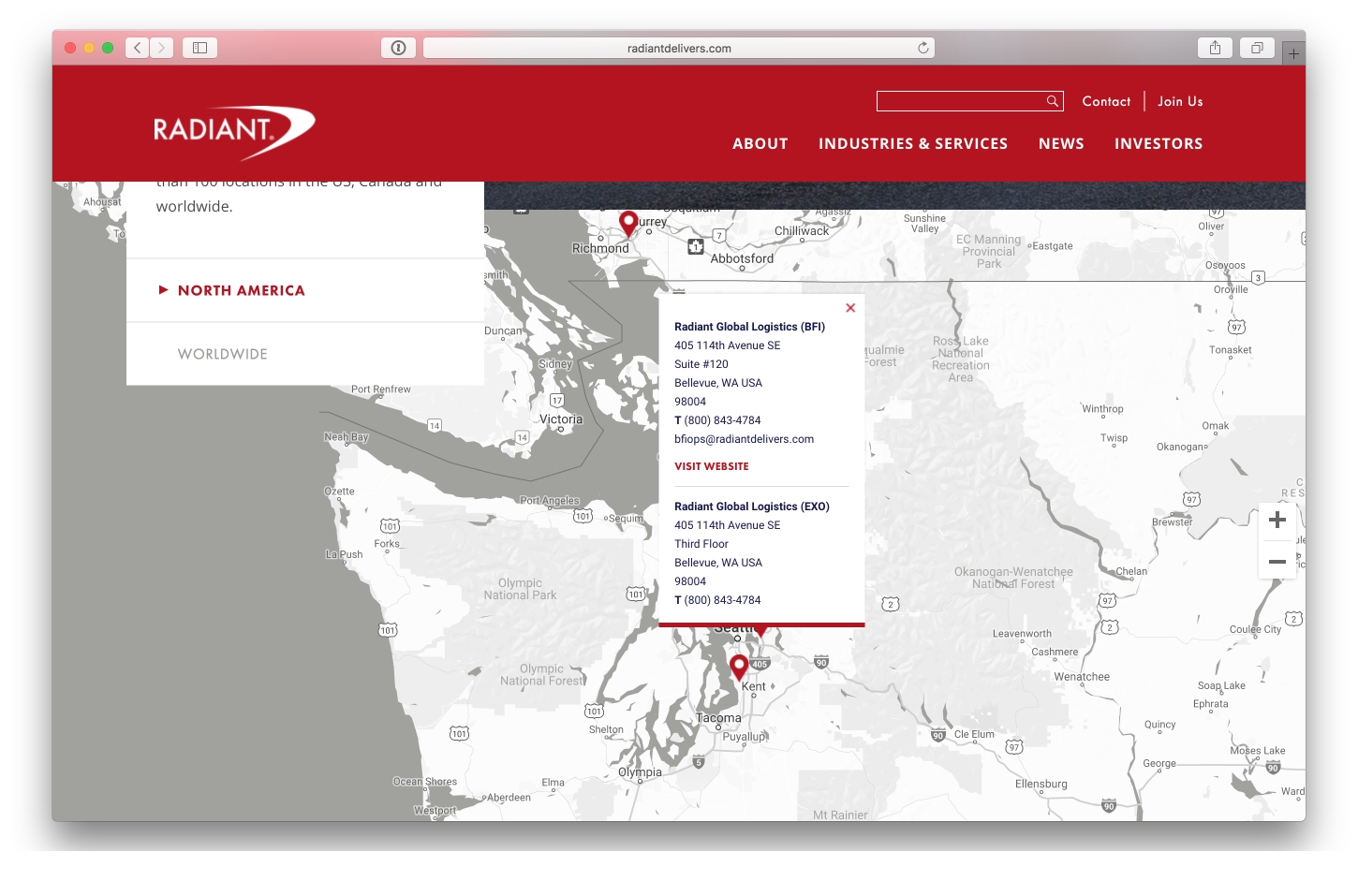This screenshot has height=896, width=1358.
Task: Click the Join Us link
Action: tap(1180, 101)
